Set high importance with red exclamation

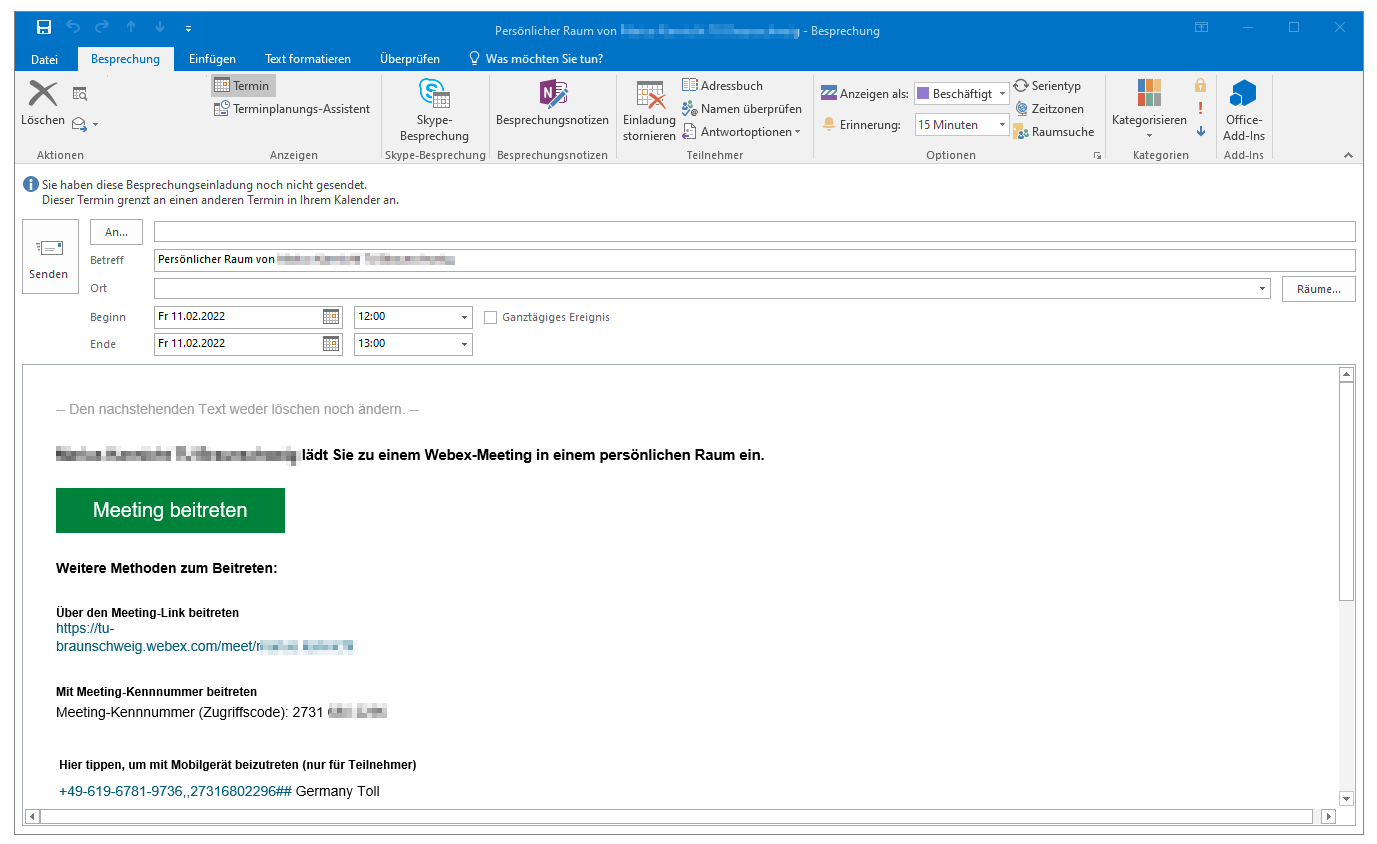1200,109
